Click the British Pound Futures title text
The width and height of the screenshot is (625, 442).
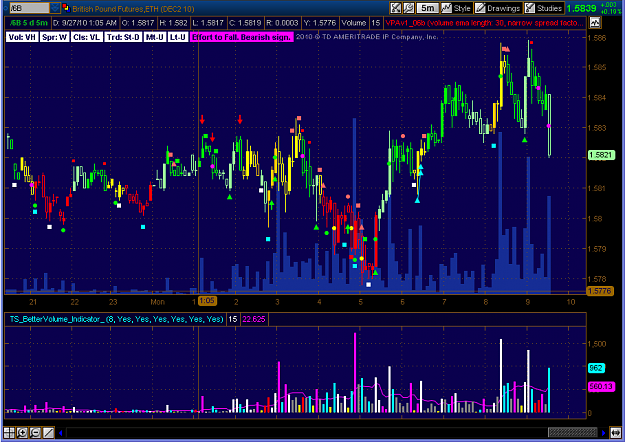point(133,8)
